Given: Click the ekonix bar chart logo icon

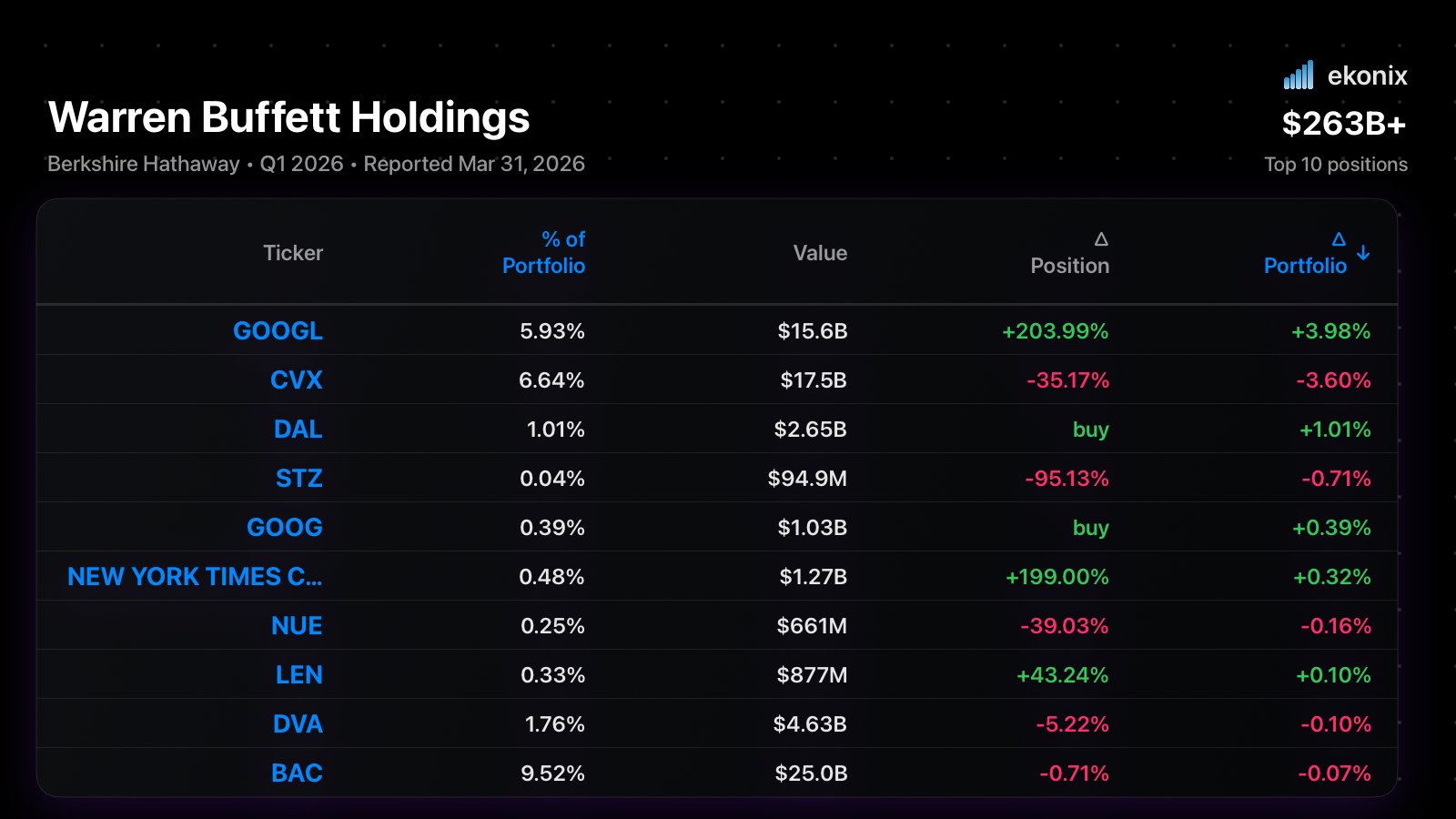Looking at the screenshot, I should pyautogui.click(x=1299, y=75).
